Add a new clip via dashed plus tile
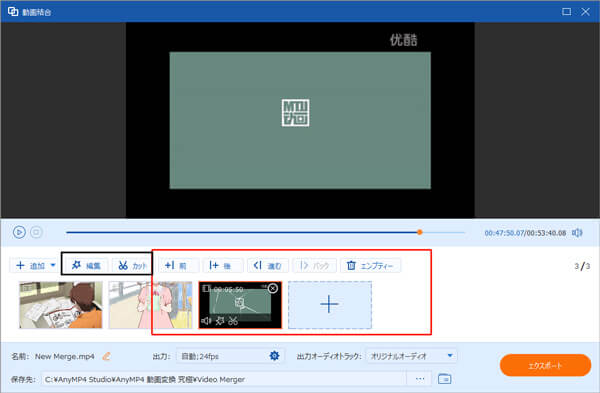The width and height of the screenshot is (600, 393). [x=329, y=305]
